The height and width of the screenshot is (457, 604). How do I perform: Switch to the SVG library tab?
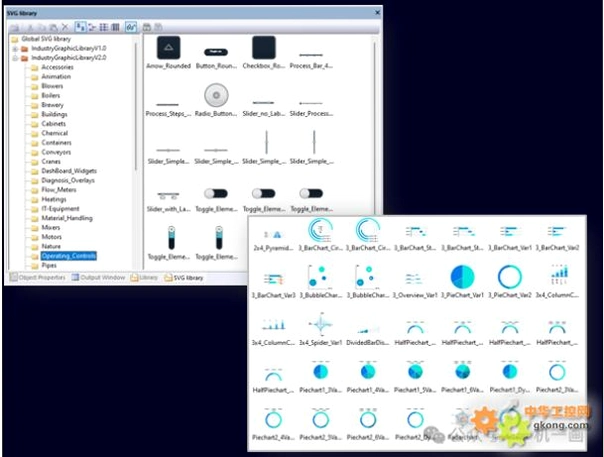click(x=184, y=277)
